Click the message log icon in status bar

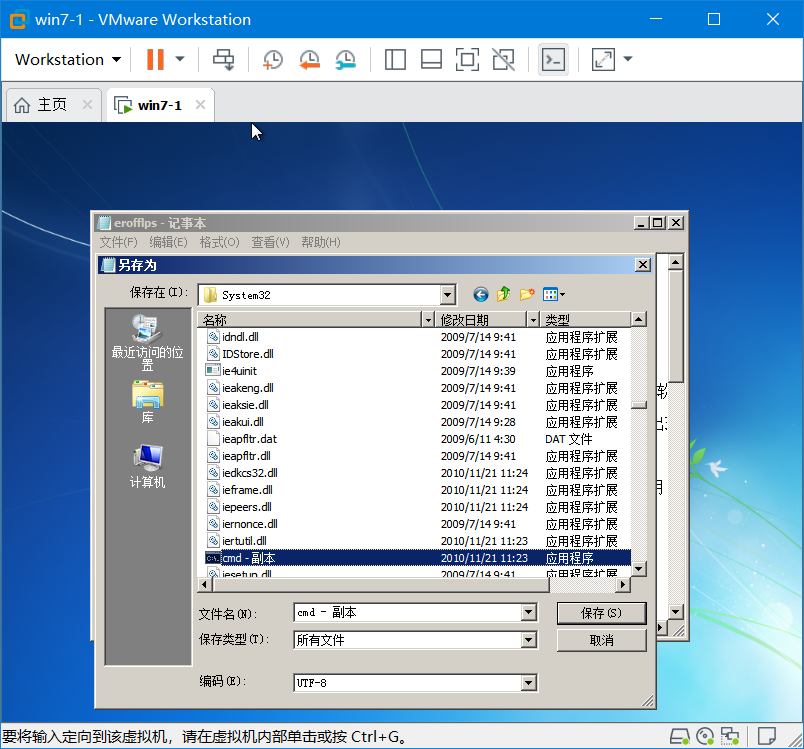click(x=767, y=737)
